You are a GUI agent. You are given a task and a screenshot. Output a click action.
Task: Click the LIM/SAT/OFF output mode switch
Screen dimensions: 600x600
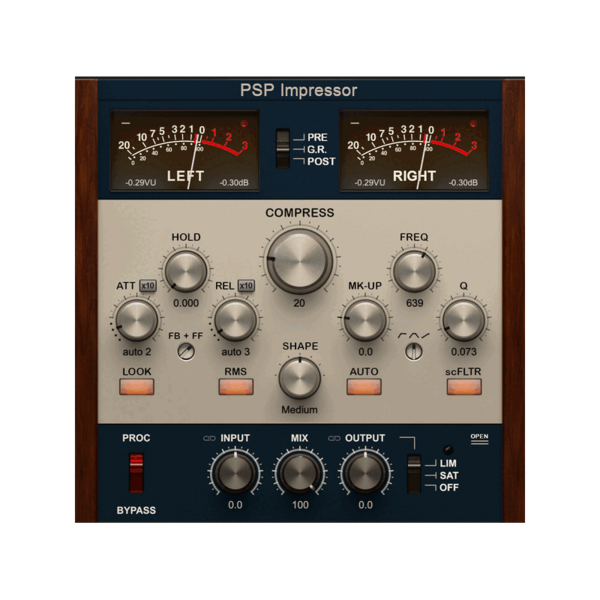(x=414, y=474)
